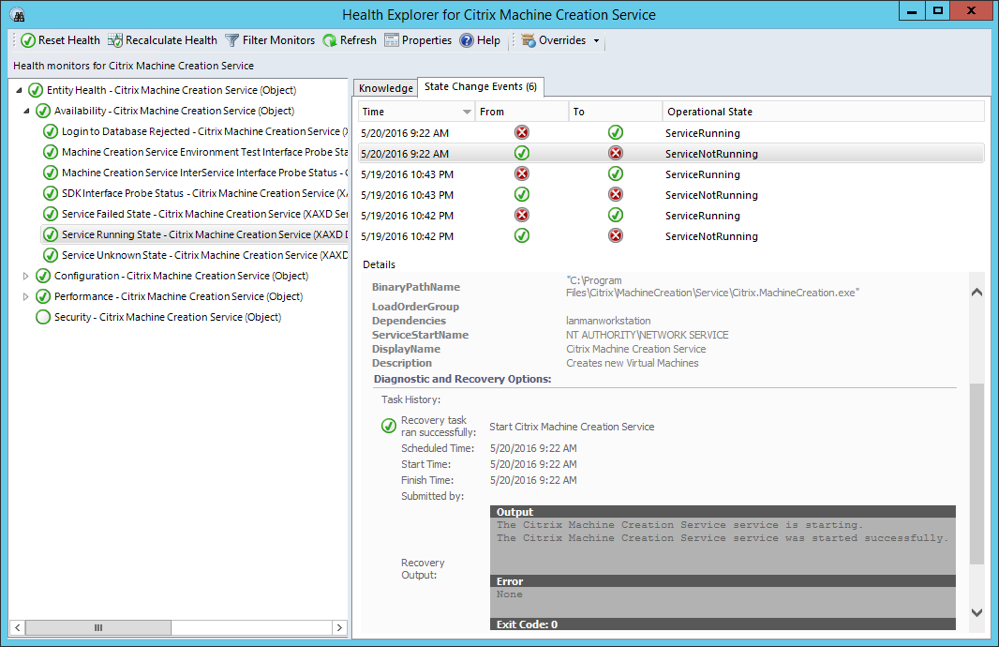The height and width of the screenshot is (647, 999).
Task: Sort events by the Time column
Action: point(416,111)
